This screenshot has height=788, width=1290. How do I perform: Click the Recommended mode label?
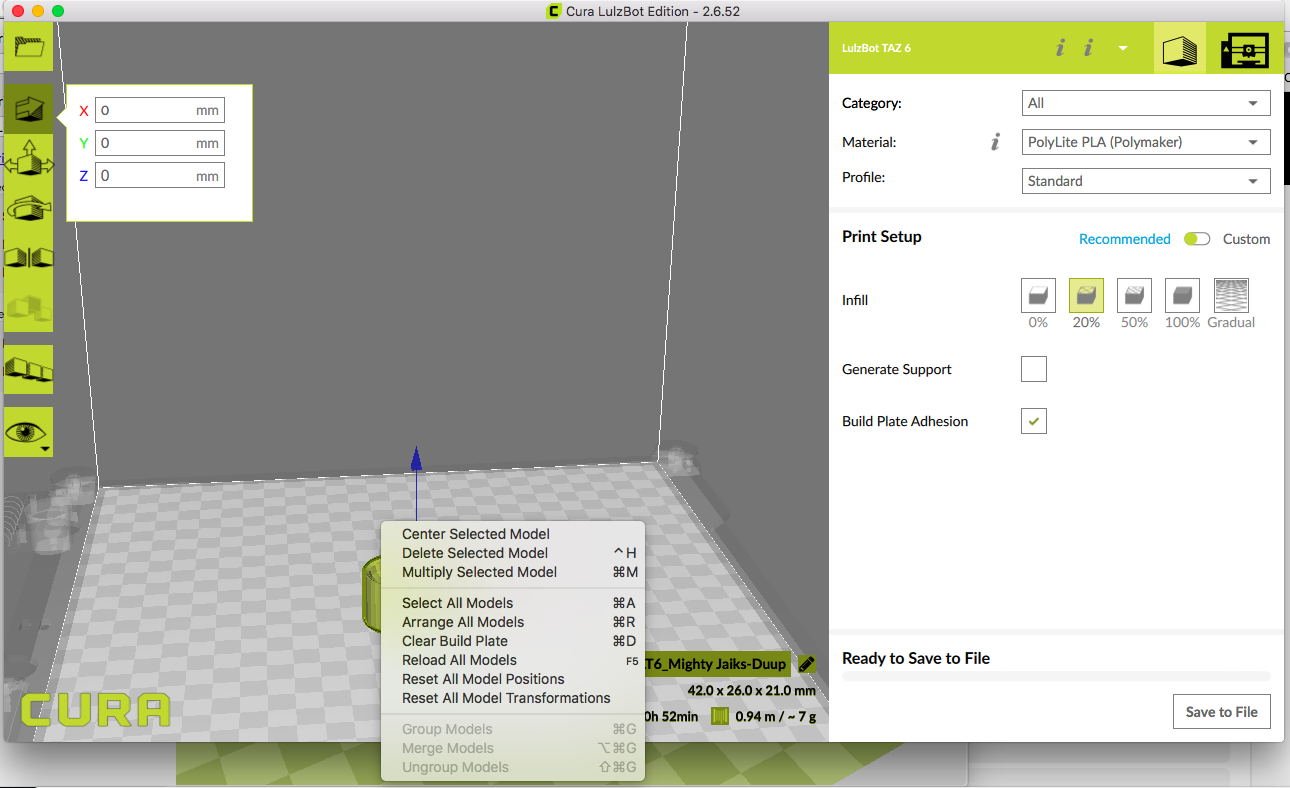click(1124, 239)
